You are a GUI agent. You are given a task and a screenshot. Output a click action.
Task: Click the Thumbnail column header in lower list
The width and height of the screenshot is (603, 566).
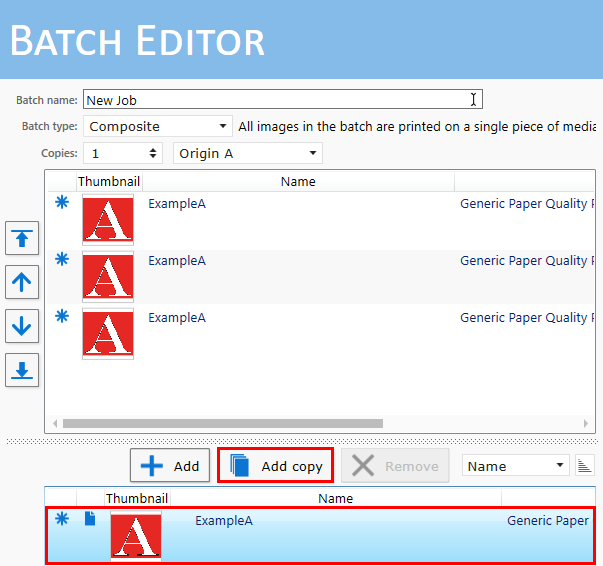click(x=137, y=498)
